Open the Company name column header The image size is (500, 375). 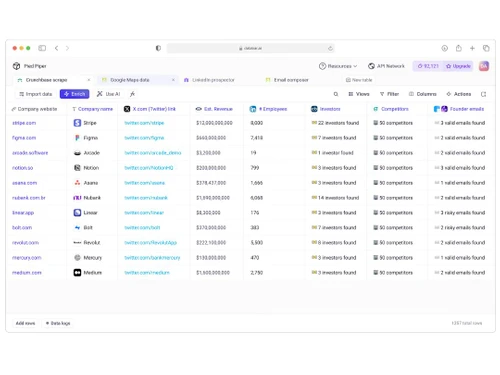tap(93, 109)
